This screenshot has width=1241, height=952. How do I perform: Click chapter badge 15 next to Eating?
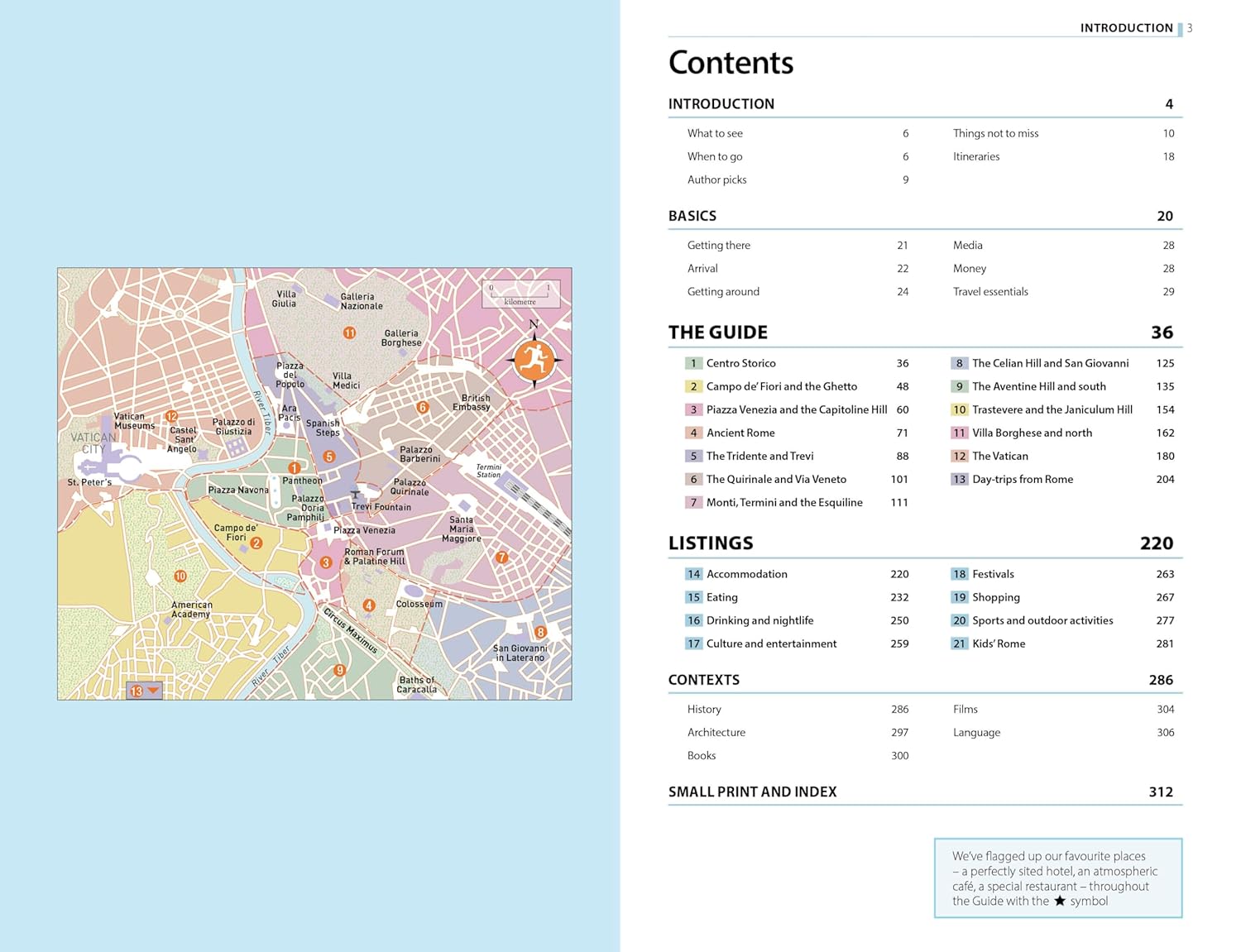pos(693,597)
